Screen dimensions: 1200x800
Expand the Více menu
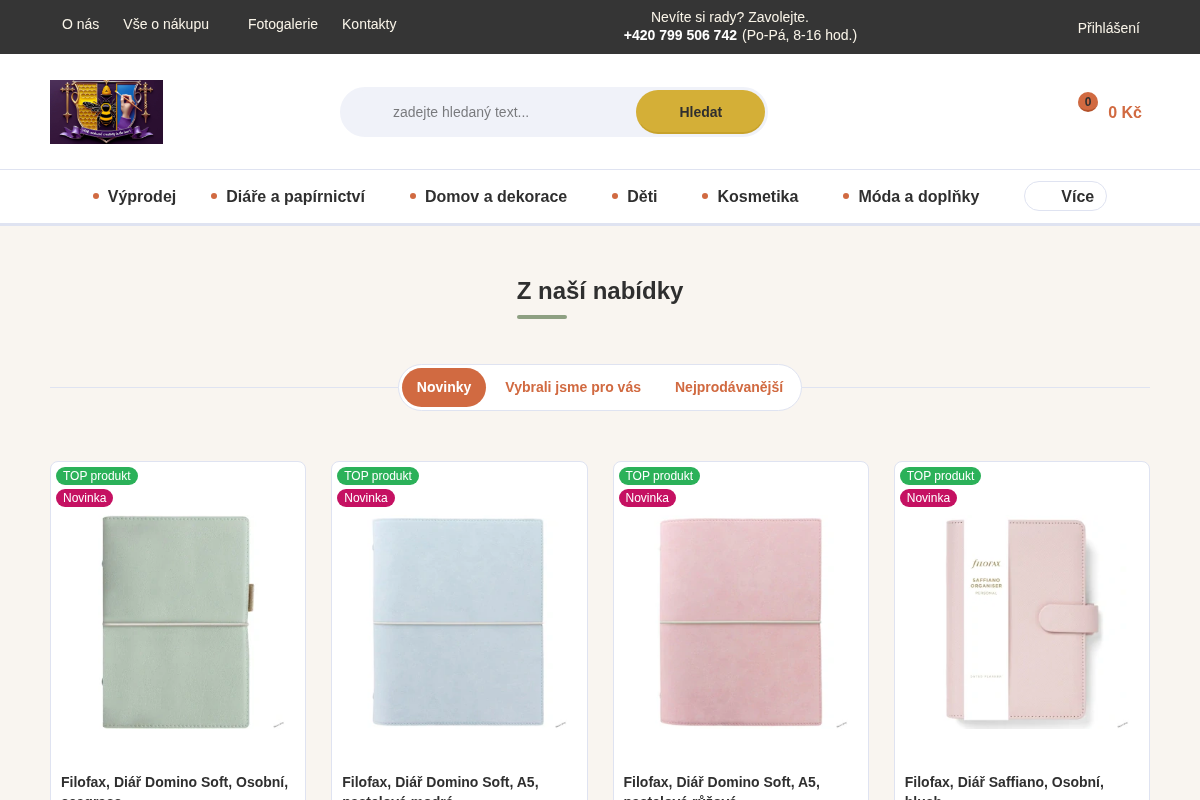[x=1065, y=196]
